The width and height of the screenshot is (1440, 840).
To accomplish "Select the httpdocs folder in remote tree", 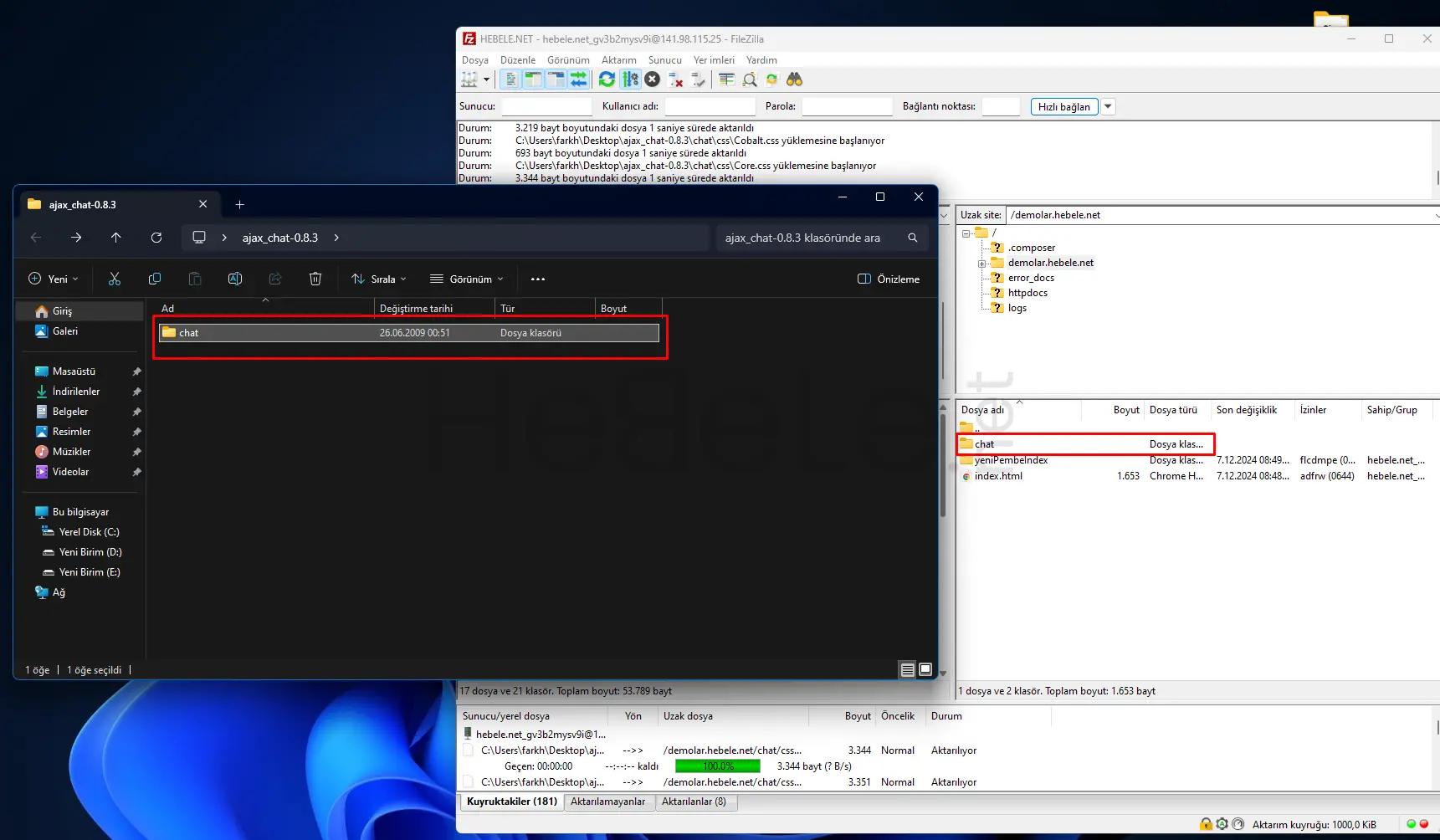I will click(1027, 293).
